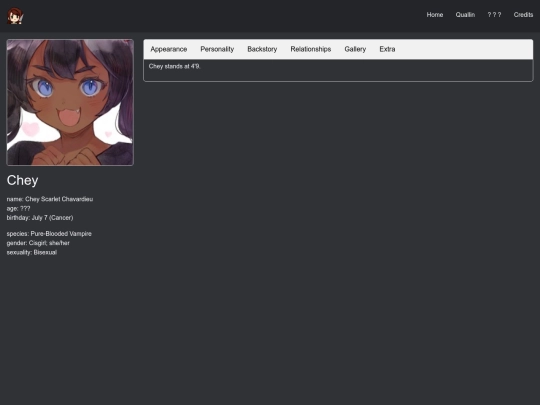Open the Gallery tab
Viewport: 540px width, 405px height.
[x=355, y=49]
